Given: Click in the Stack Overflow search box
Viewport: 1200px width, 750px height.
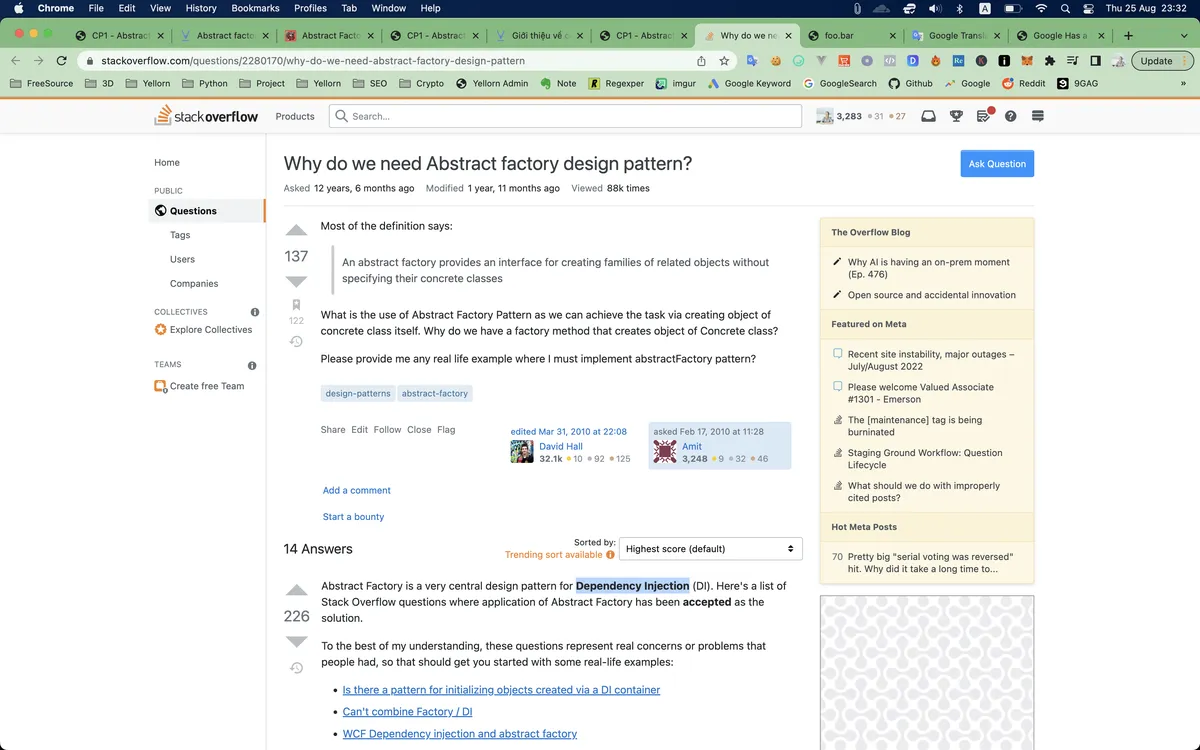Looking at the screenshot, I should point(565,116).
